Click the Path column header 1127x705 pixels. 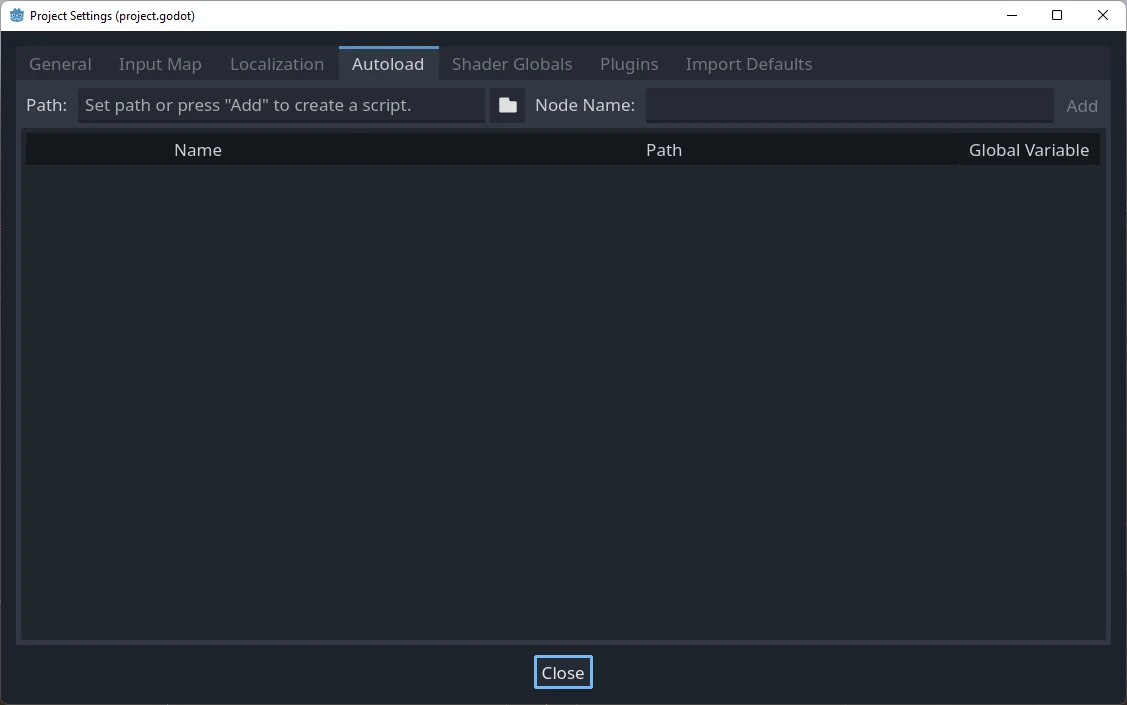click(x=664, y=149)
